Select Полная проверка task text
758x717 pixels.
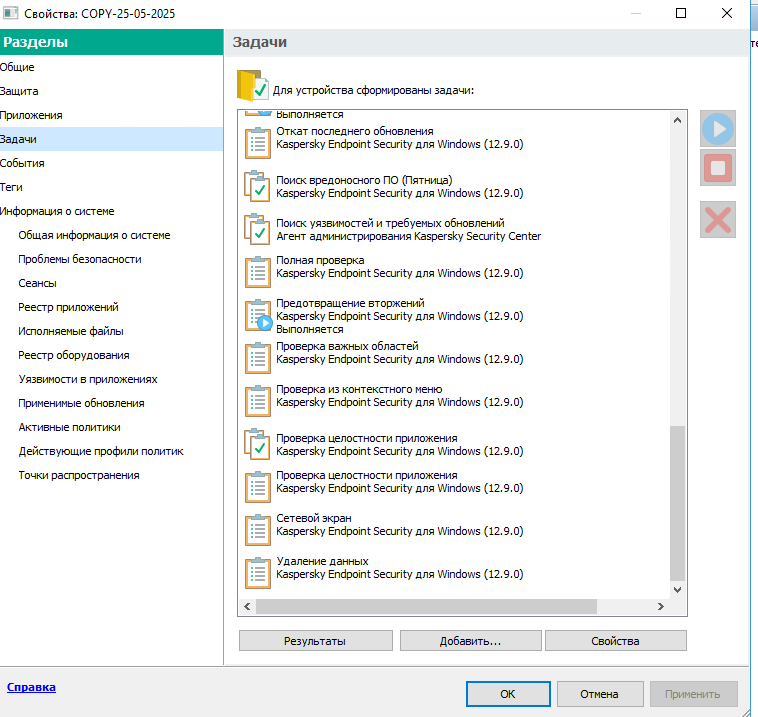320,260
